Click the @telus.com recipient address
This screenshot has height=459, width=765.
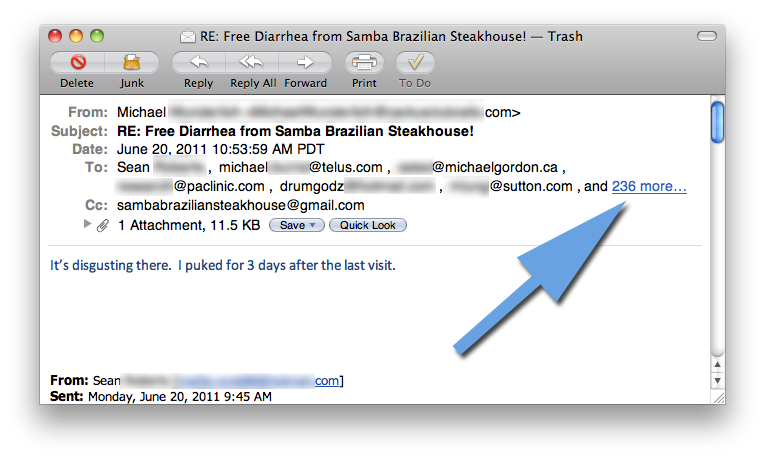click(x=301, y=167)
